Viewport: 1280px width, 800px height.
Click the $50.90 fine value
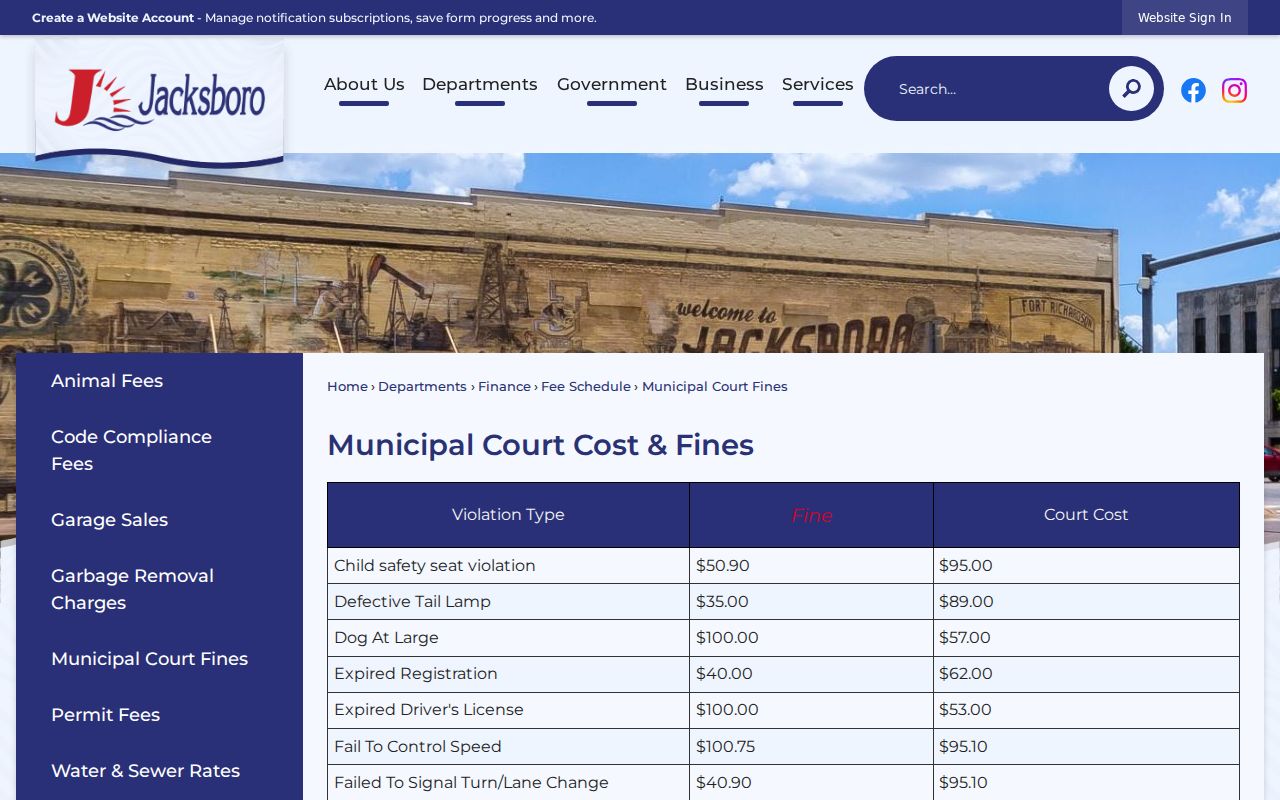click(x=723, y=566)
